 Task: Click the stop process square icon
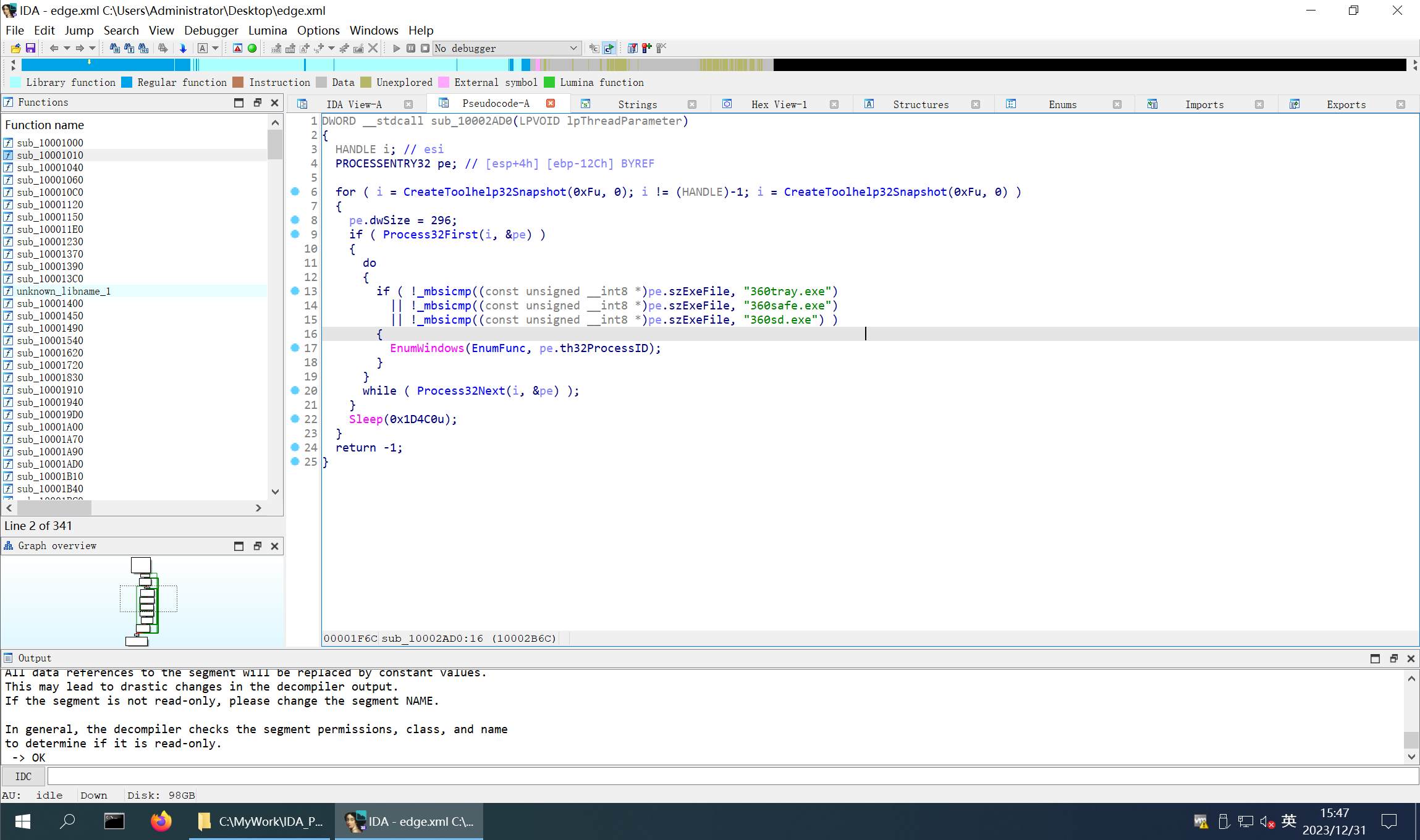coord(425,48)
